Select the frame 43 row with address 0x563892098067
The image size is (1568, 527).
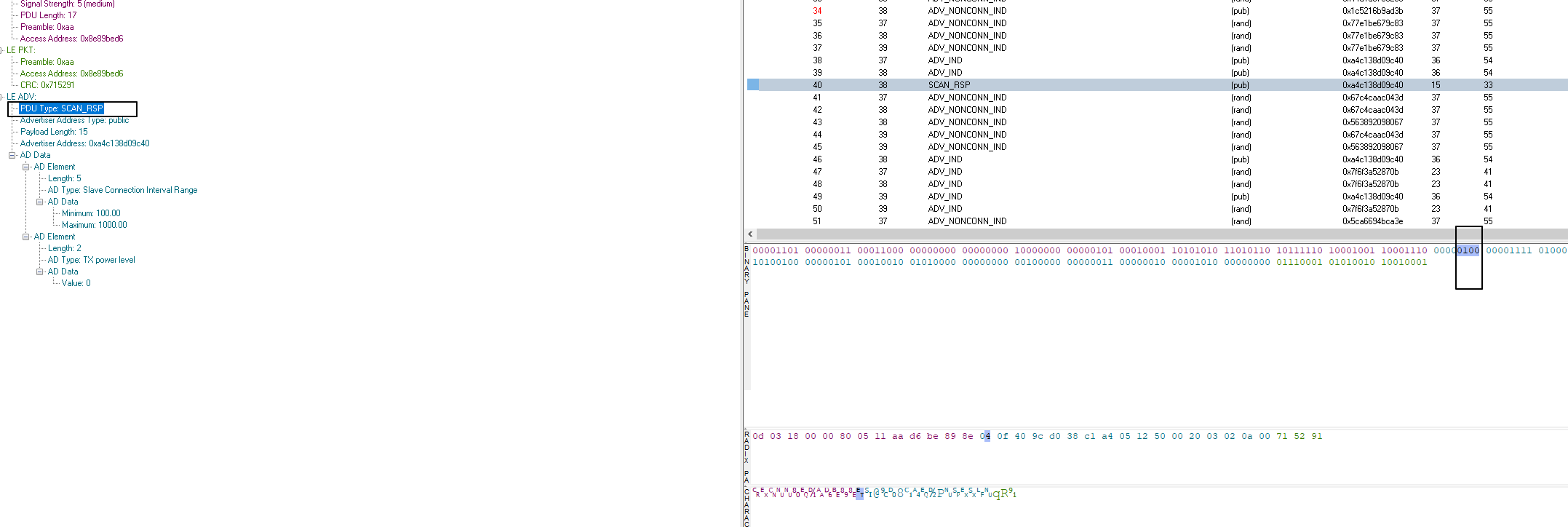(1157, 122)
